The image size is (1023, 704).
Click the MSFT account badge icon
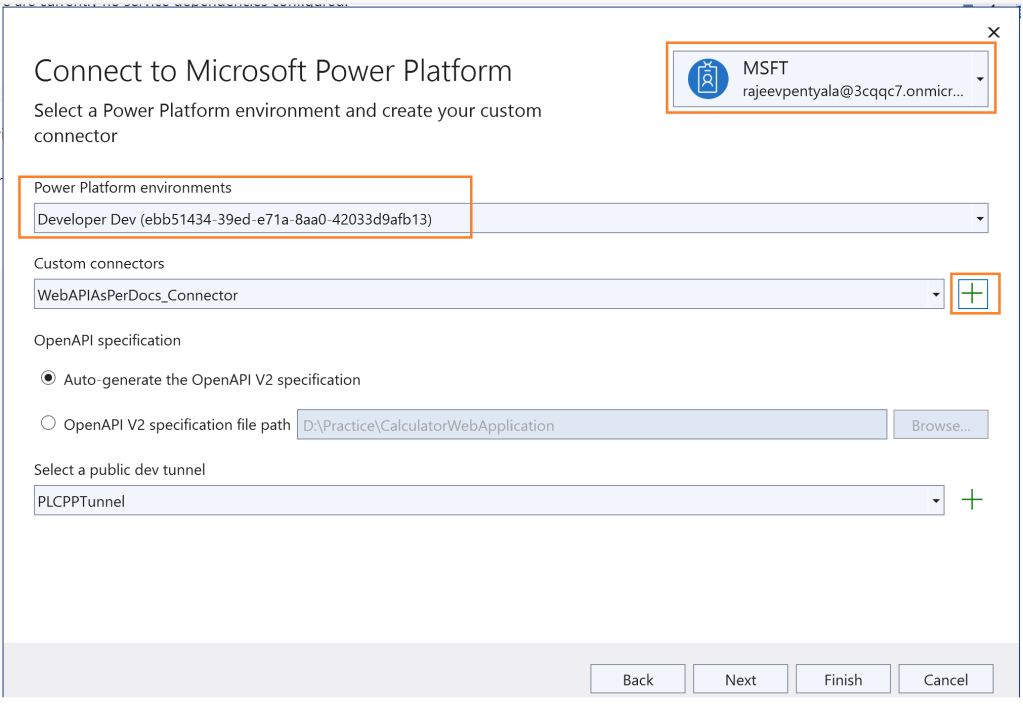(708, 78)
